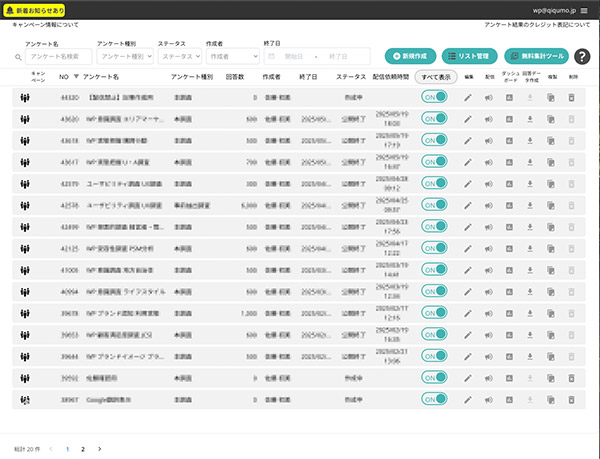Screen dimensions: 600x459
Task: Click the duplicate copy icon in second row
Action: (x=551, y=120)
